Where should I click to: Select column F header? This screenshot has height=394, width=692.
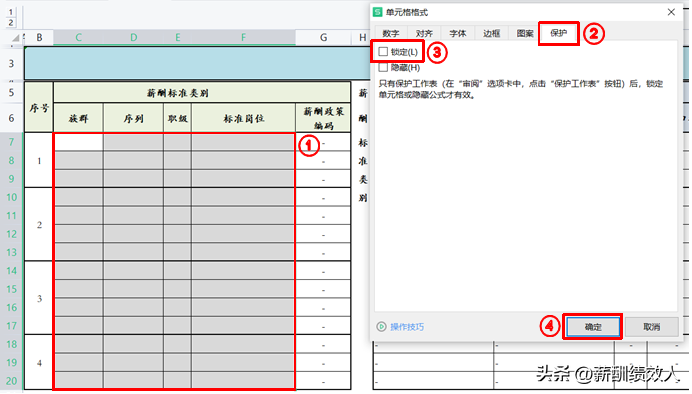coord(243,38)
